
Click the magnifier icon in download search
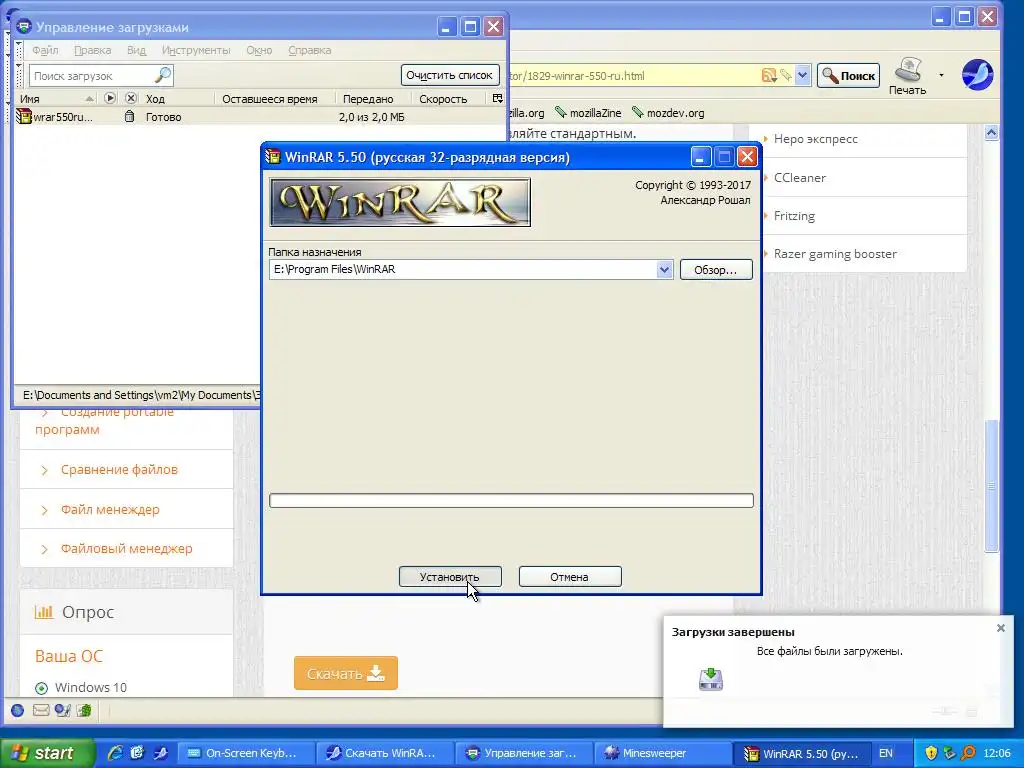pos(163,76)
